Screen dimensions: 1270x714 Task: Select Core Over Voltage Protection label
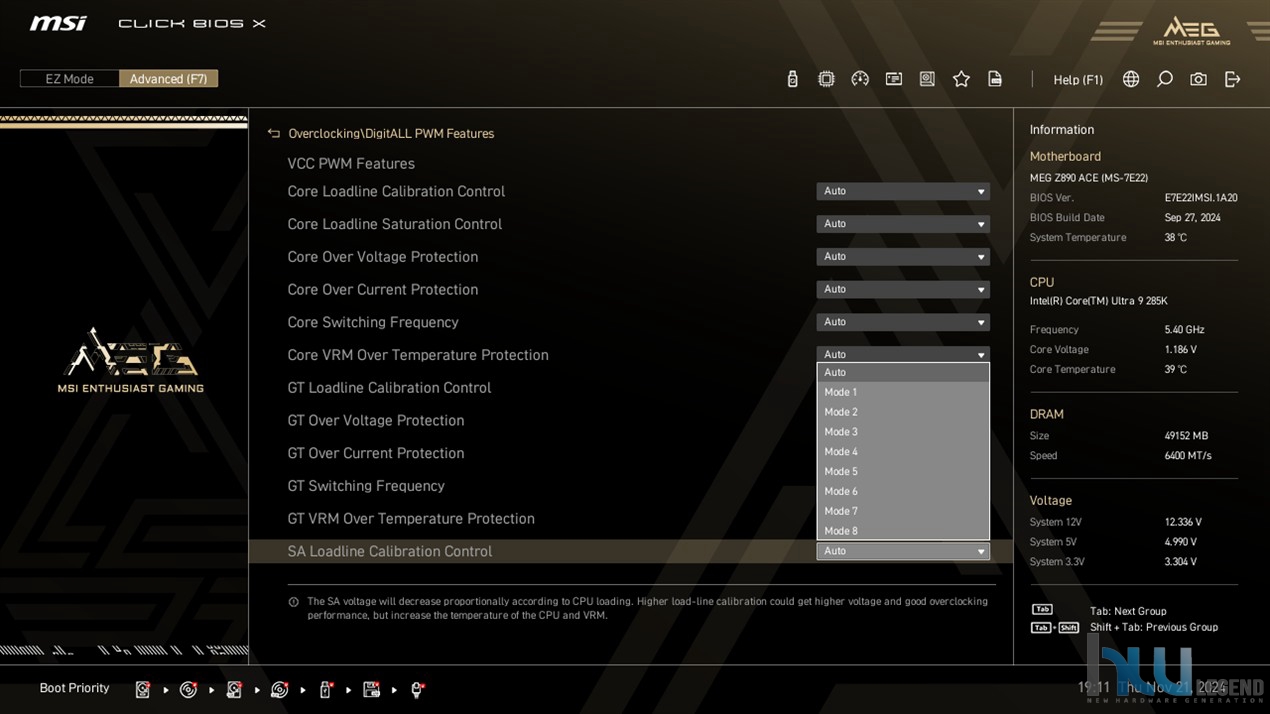(x=383, y=257)
